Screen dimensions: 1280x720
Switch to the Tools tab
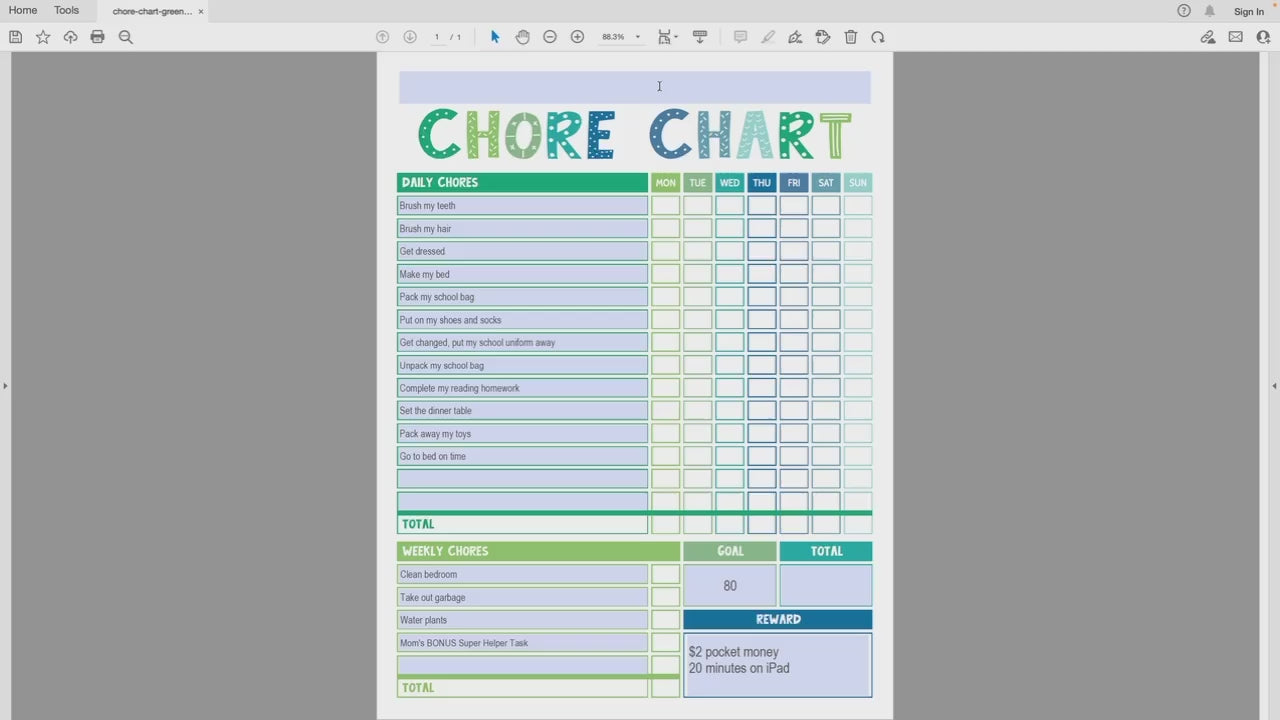coord(66,11)
